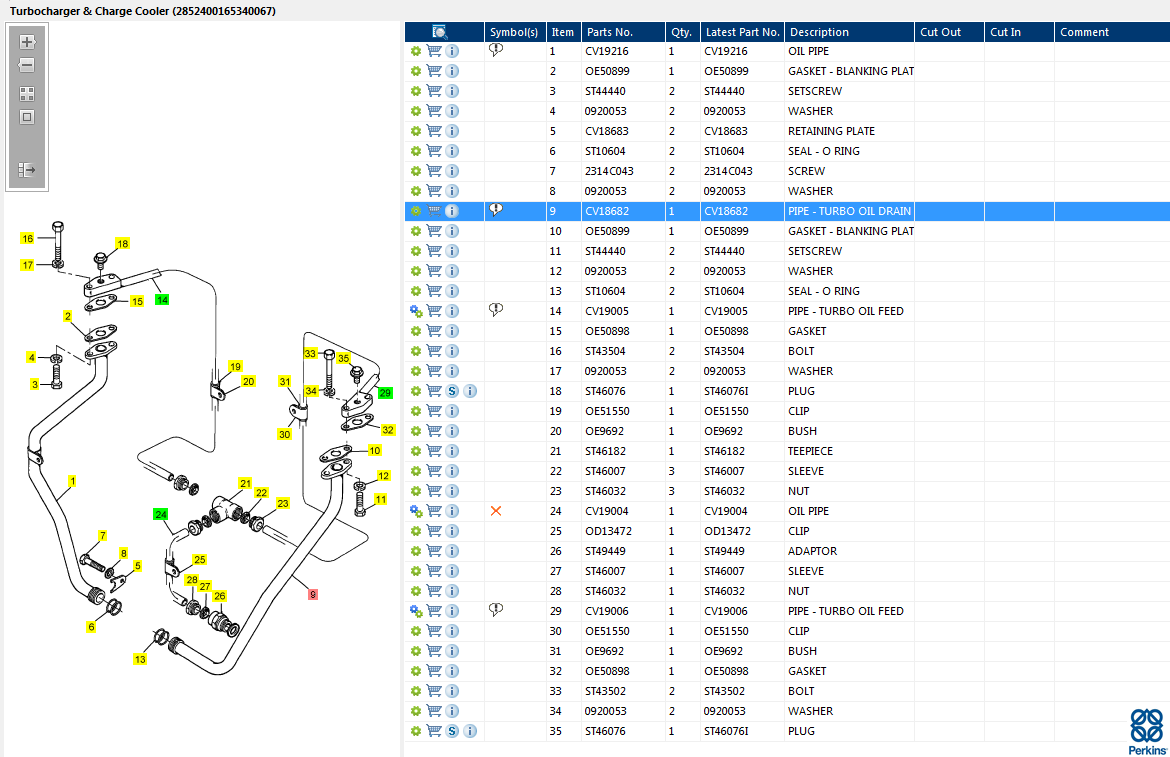Click the Perkins logo

point(1147,732)
